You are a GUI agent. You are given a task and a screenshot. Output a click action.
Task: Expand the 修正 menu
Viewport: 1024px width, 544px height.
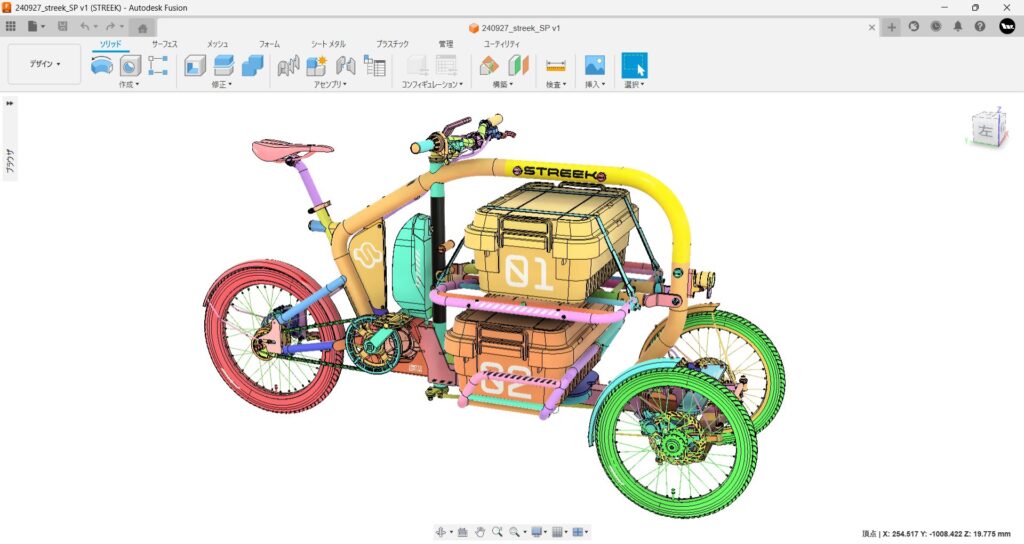tap(222, 84)
